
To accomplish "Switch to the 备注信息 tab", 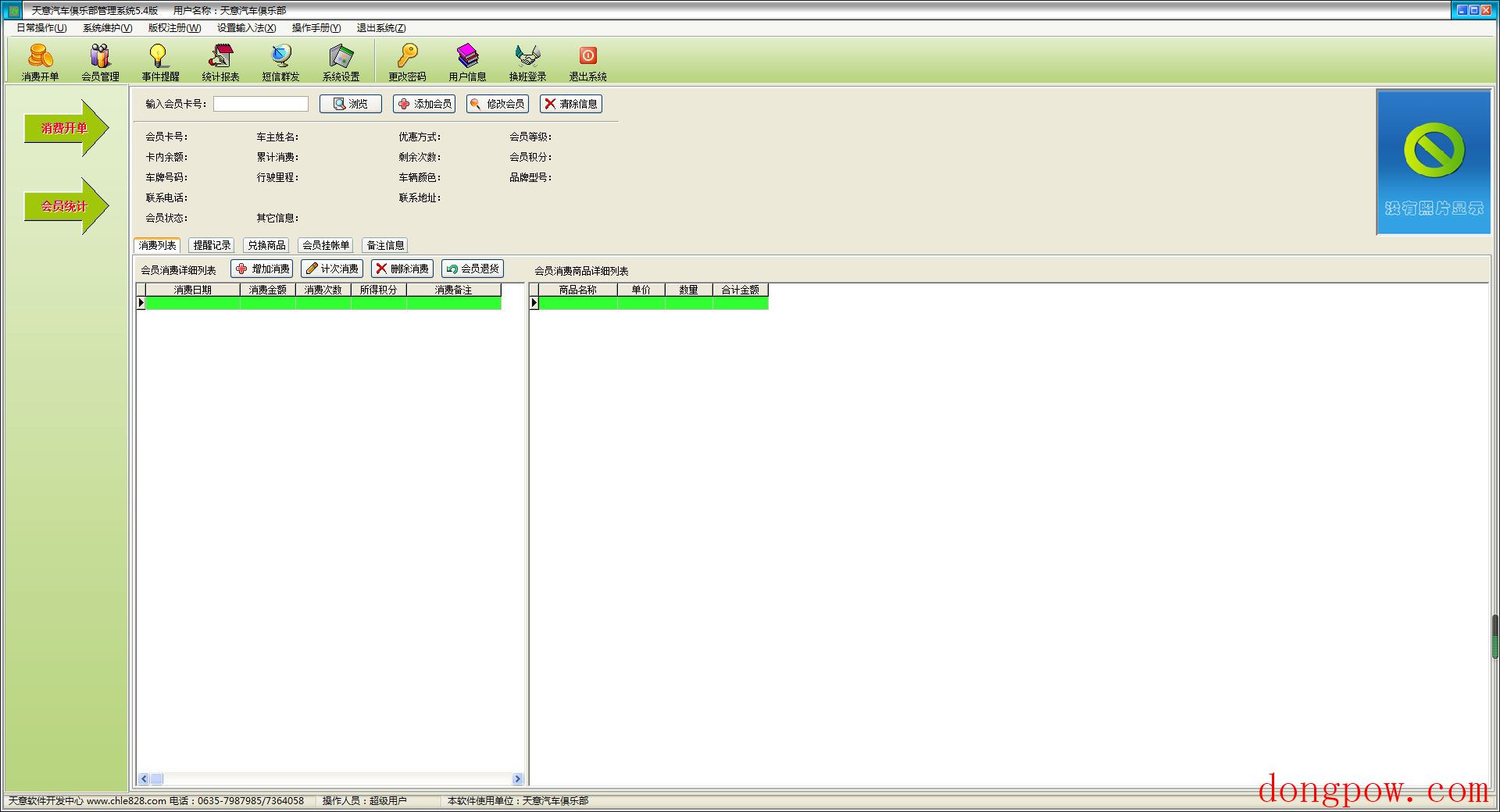I will click(385, 245).
